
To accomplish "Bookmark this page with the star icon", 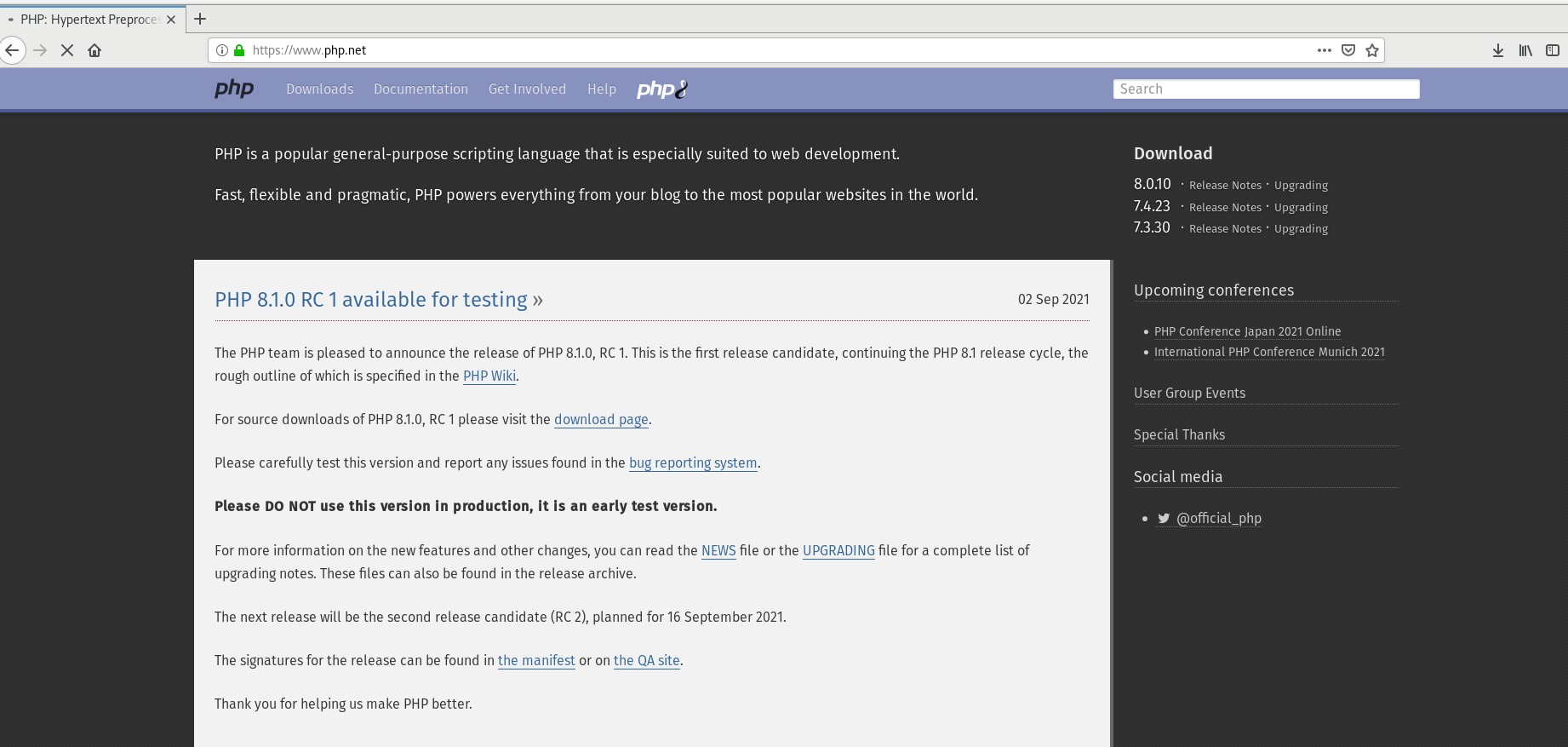I will click(1372, 50).
